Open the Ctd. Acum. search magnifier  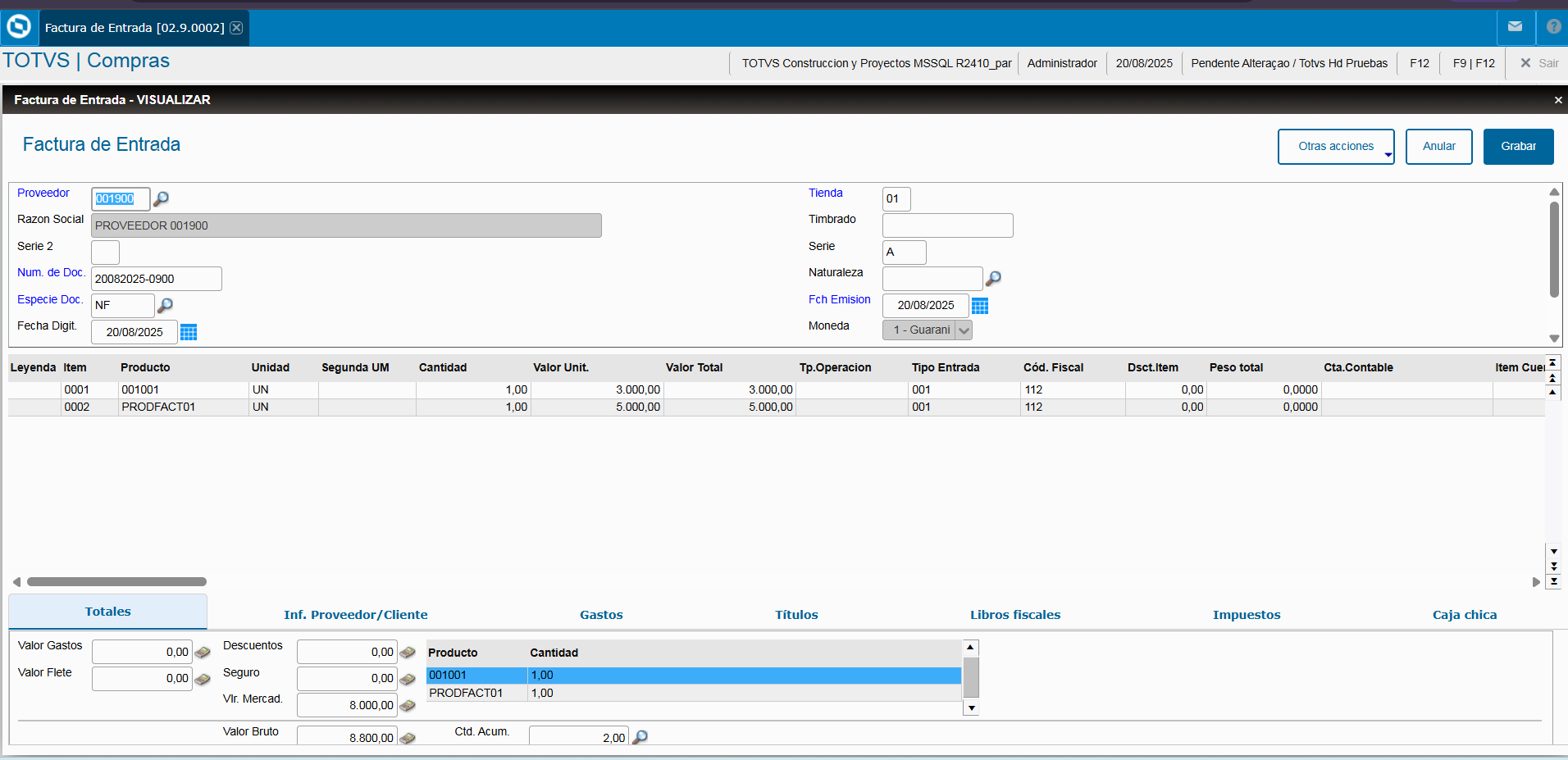tap(640, 736)
